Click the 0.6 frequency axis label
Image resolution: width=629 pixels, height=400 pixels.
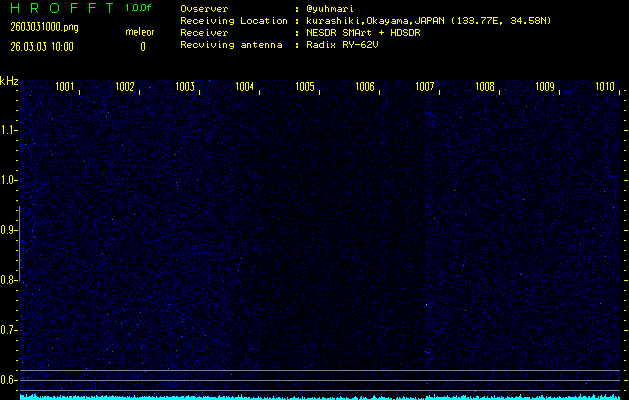point(9,380)
